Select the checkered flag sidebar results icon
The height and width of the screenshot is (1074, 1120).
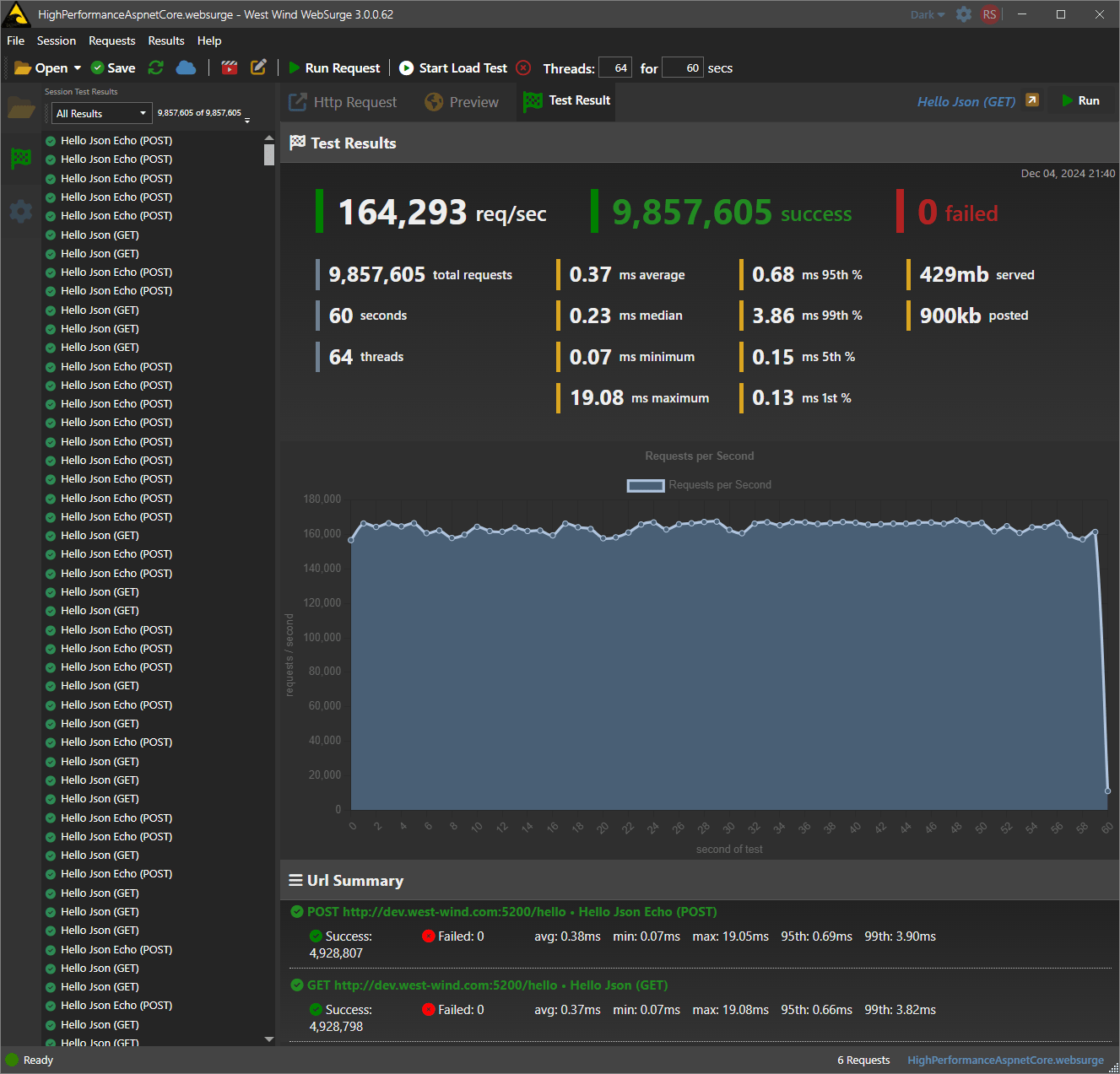[21, 158]
